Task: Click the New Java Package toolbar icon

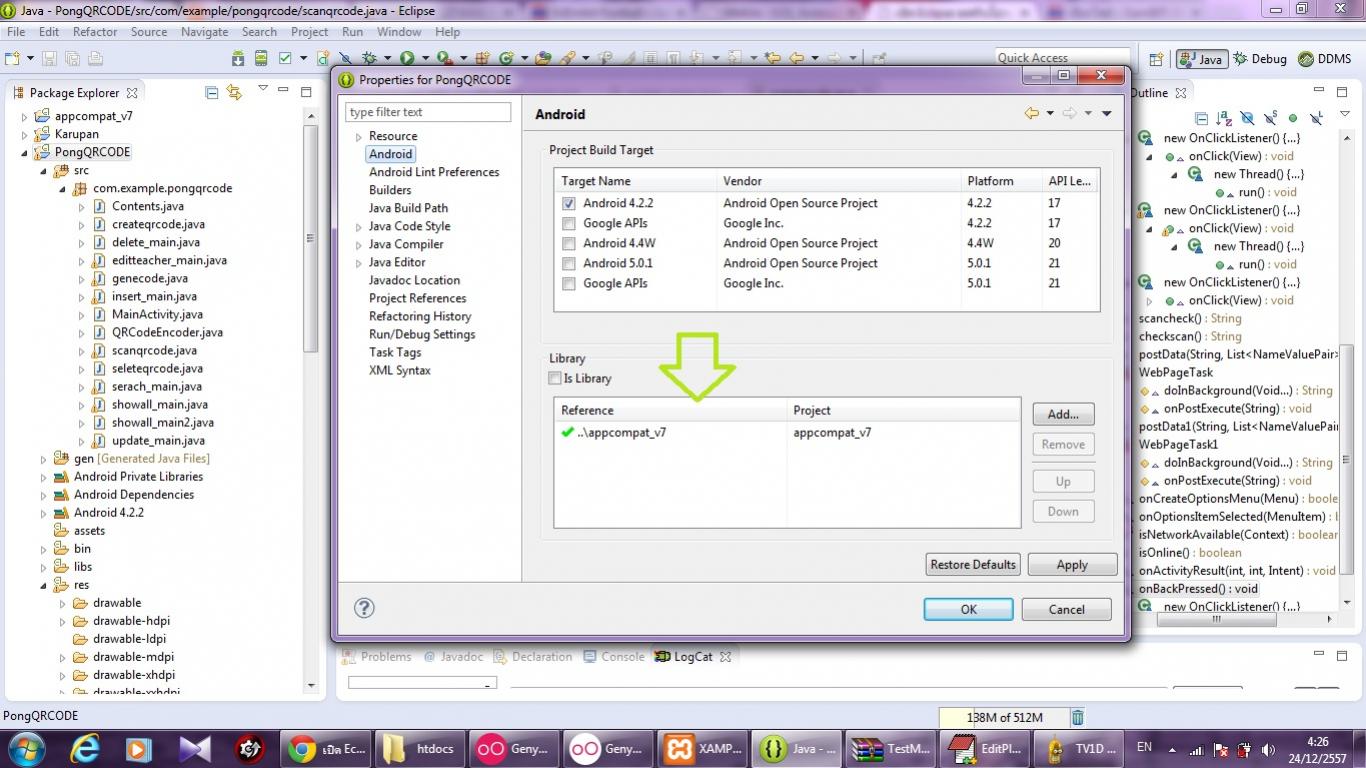Action: pos(482,58)
